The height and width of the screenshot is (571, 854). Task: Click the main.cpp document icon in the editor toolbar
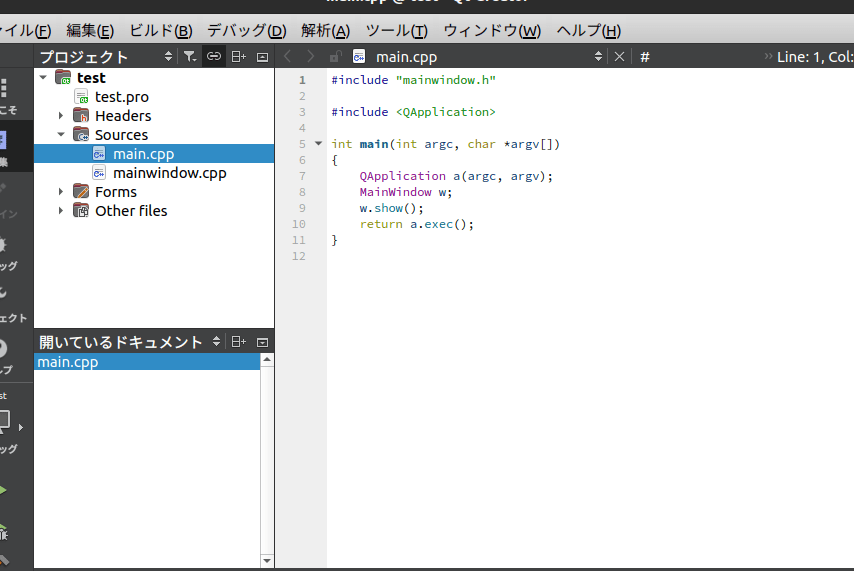point(359,57)
